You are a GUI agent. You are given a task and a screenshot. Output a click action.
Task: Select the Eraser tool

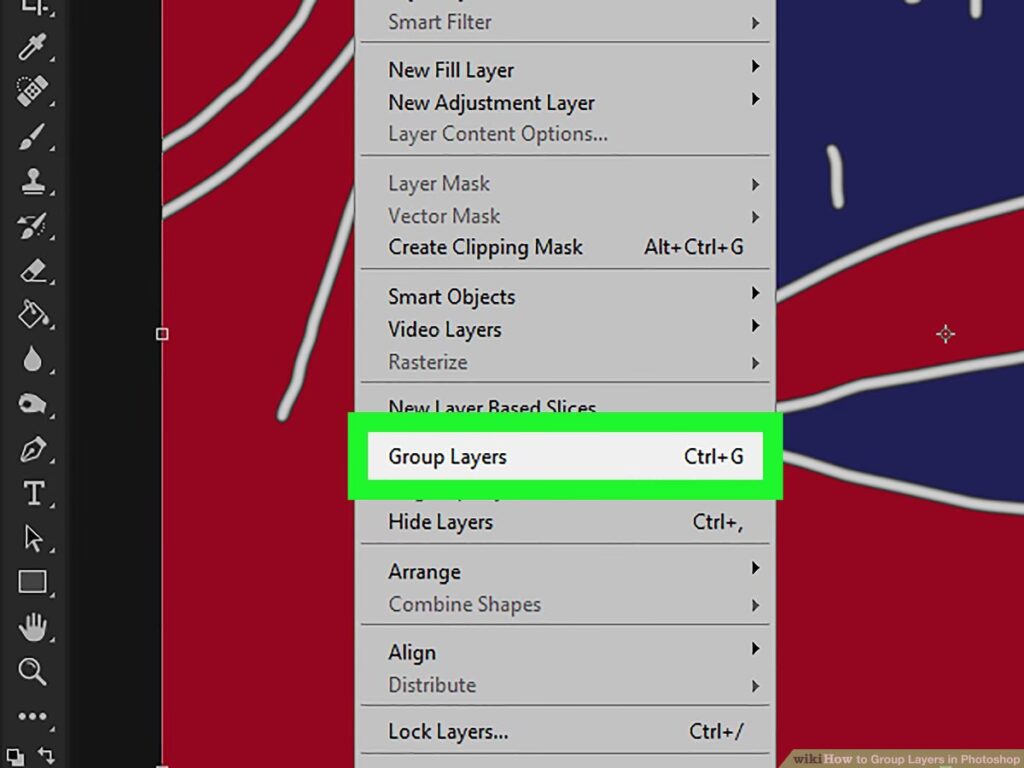point(32,271)
